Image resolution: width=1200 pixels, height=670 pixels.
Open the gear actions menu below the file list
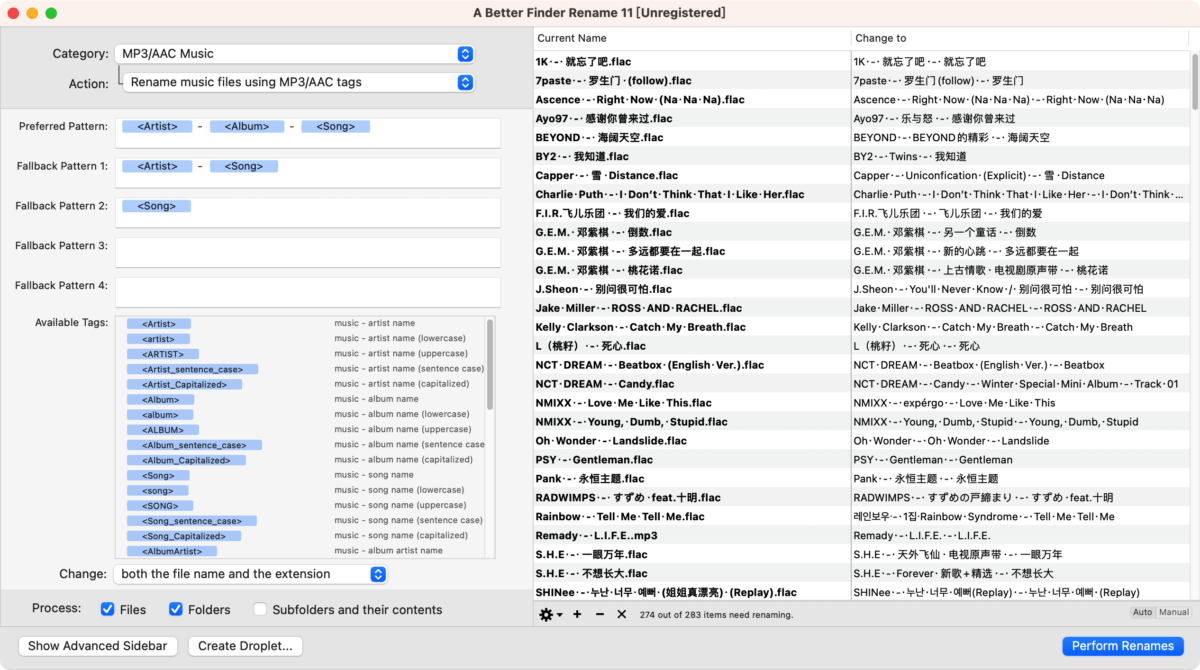[551, 614]
